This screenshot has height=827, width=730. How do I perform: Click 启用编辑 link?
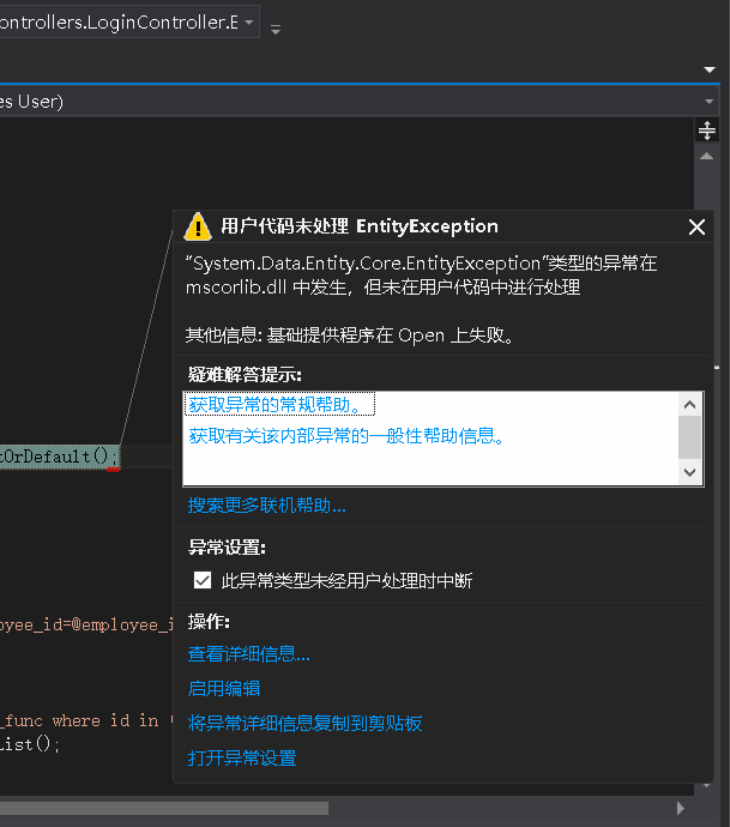point(224,688)
